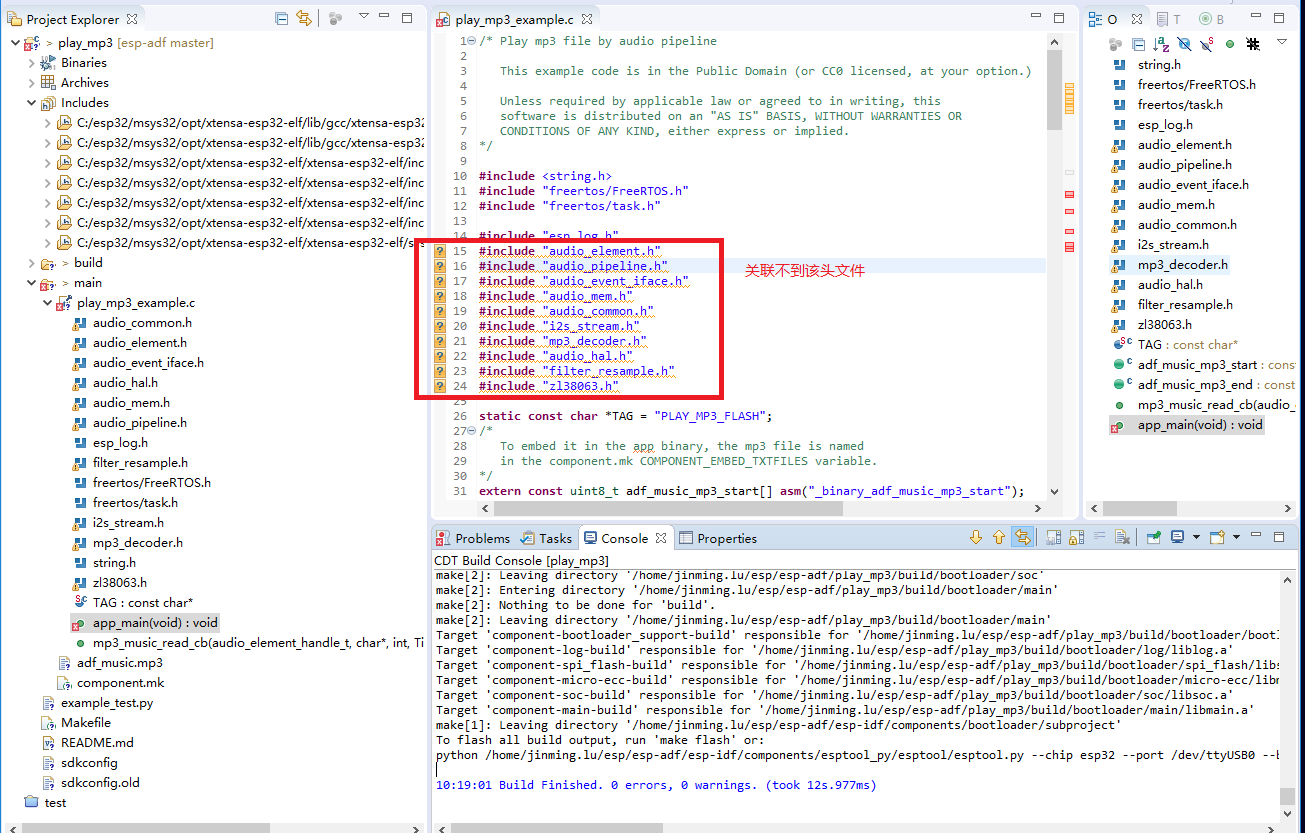The image size is (1305, 833).
Task: Display selected console icon
Action: point(1178,537)
